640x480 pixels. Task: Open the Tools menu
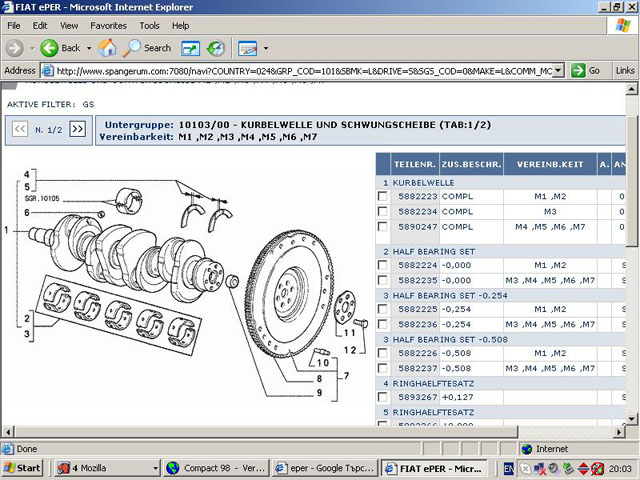(149, 25)
